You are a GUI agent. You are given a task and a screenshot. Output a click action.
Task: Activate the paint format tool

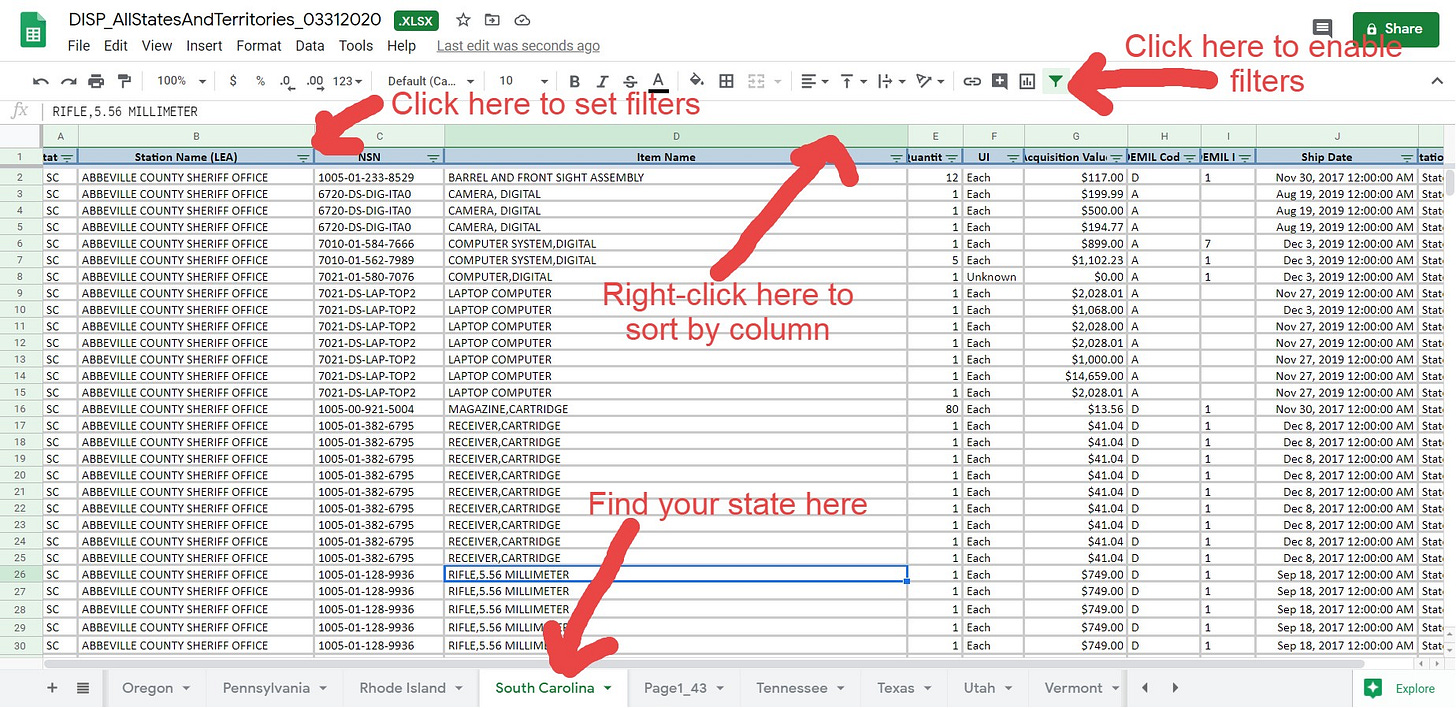pyautogui.click(x=124, y=81)
